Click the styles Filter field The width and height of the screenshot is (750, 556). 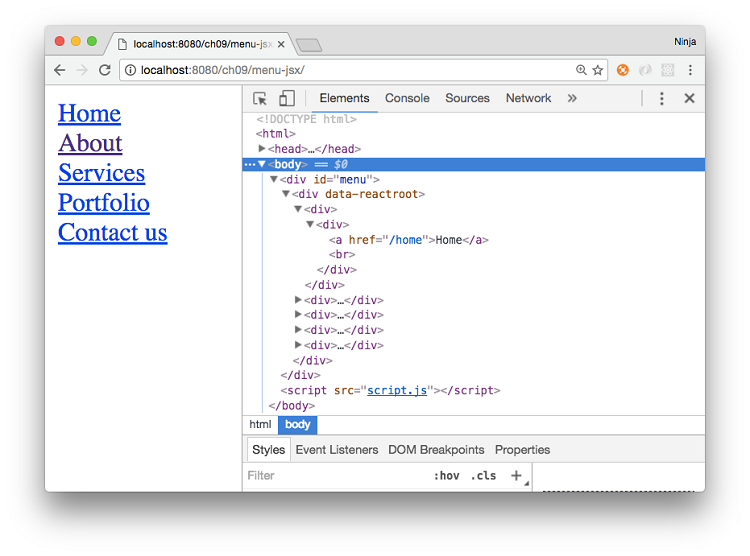(x=337, y=476)
